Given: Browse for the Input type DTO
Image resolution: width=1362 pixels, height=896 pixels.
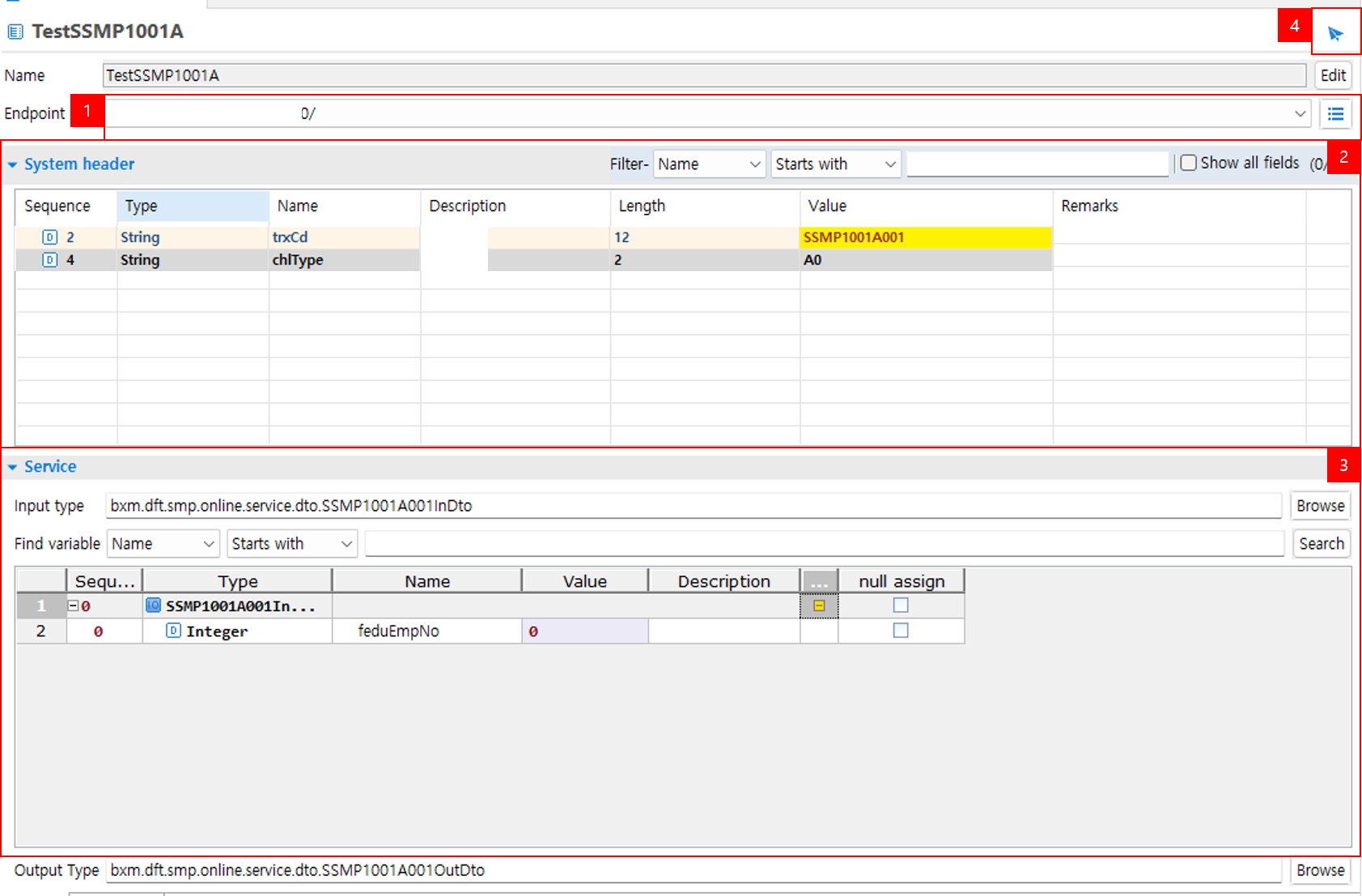Looking at the screenshot, I should [1319, 505].
